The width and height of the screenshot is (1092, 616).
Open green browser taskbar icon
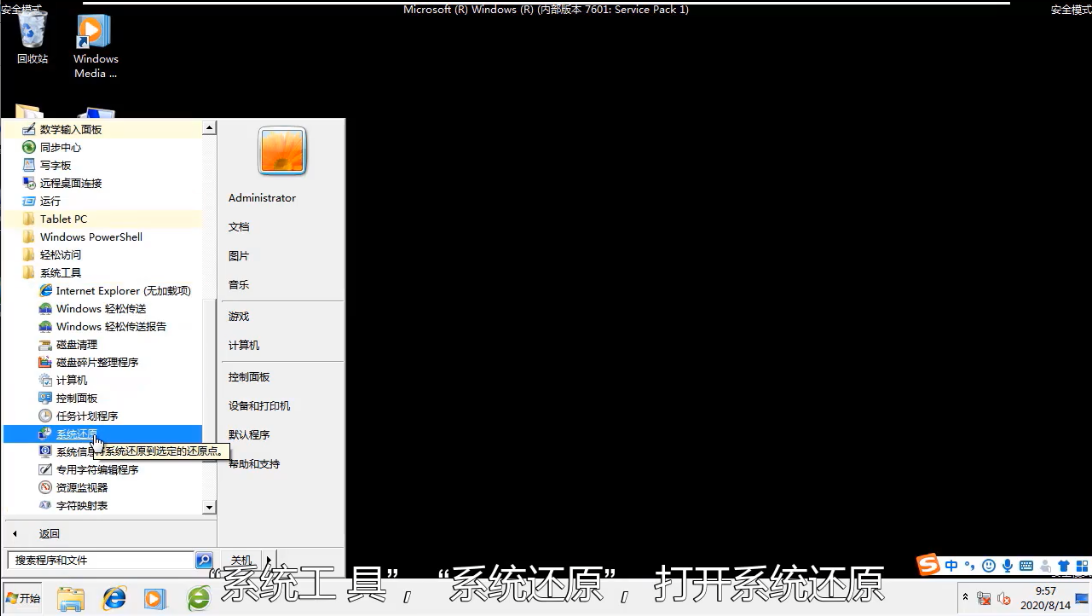tap(198, 598)
